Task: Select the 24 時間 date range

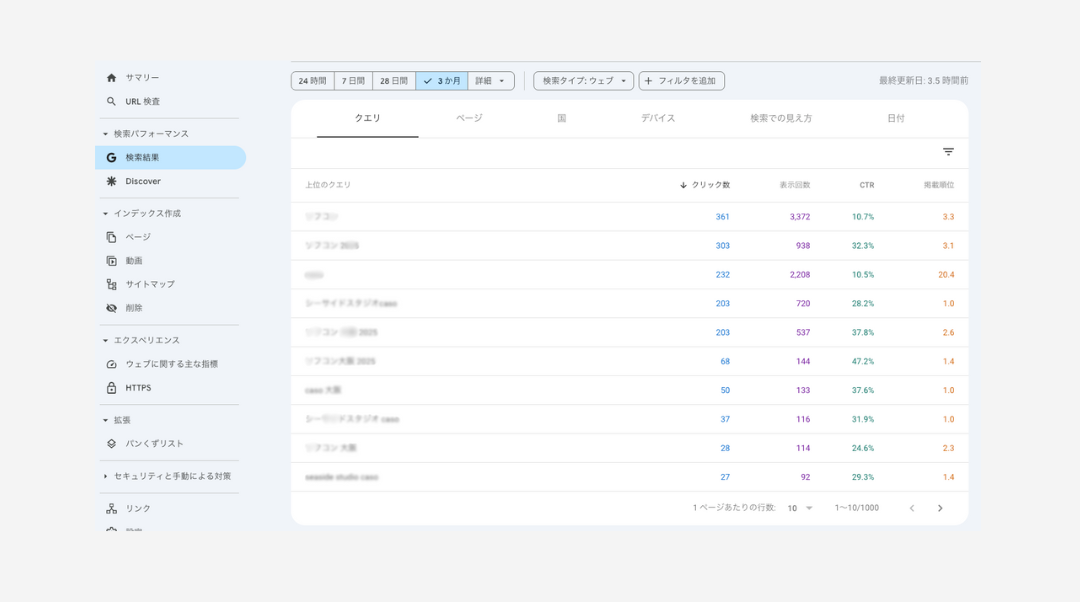Action: (313, 81)
